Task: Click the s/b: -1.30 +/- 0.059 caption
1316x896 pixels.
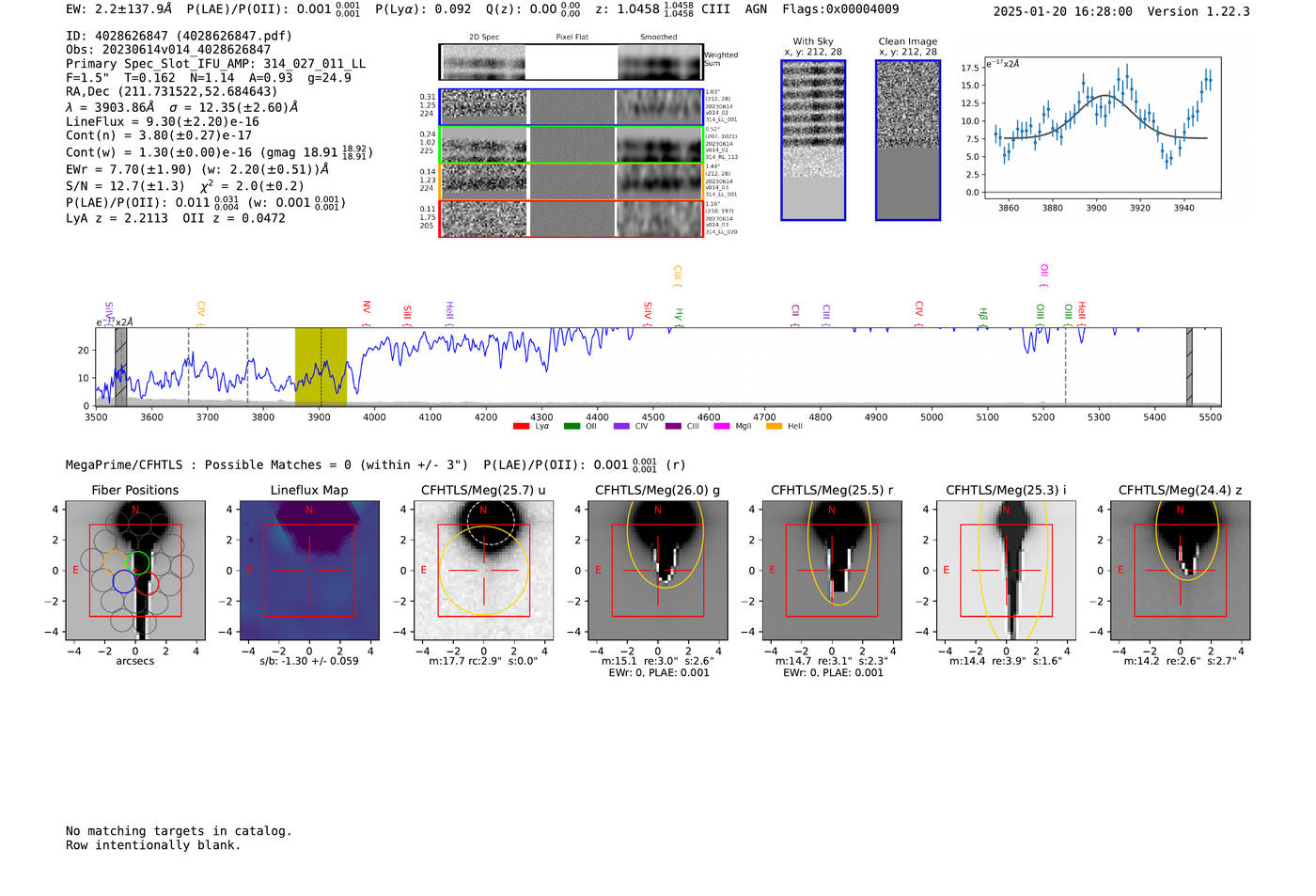Action: point(309,661)
